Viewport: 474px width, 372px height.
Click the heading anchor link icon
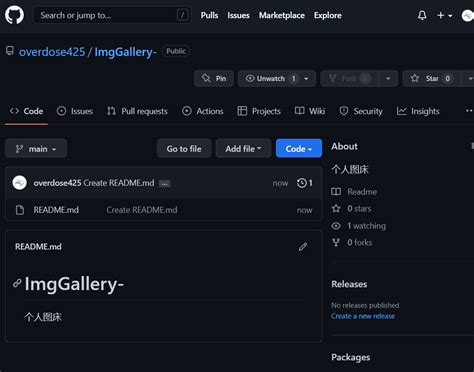[17, 283]
